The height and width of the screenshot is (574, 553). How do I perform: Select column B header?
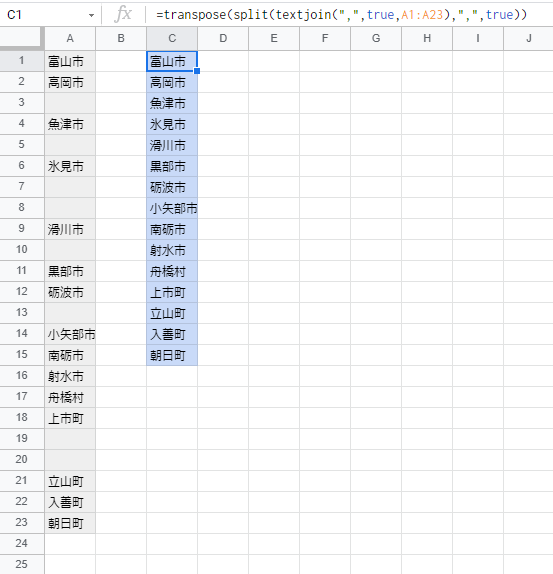pyautogui.click(x=121, y=38)
